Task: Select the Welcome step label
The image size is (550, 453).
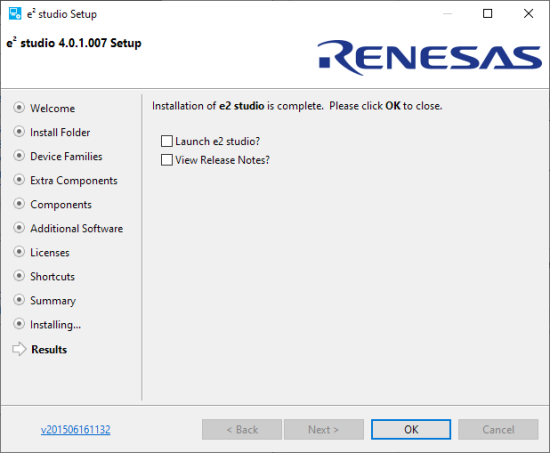Action: pyautogui.click(x=53, y=108)
